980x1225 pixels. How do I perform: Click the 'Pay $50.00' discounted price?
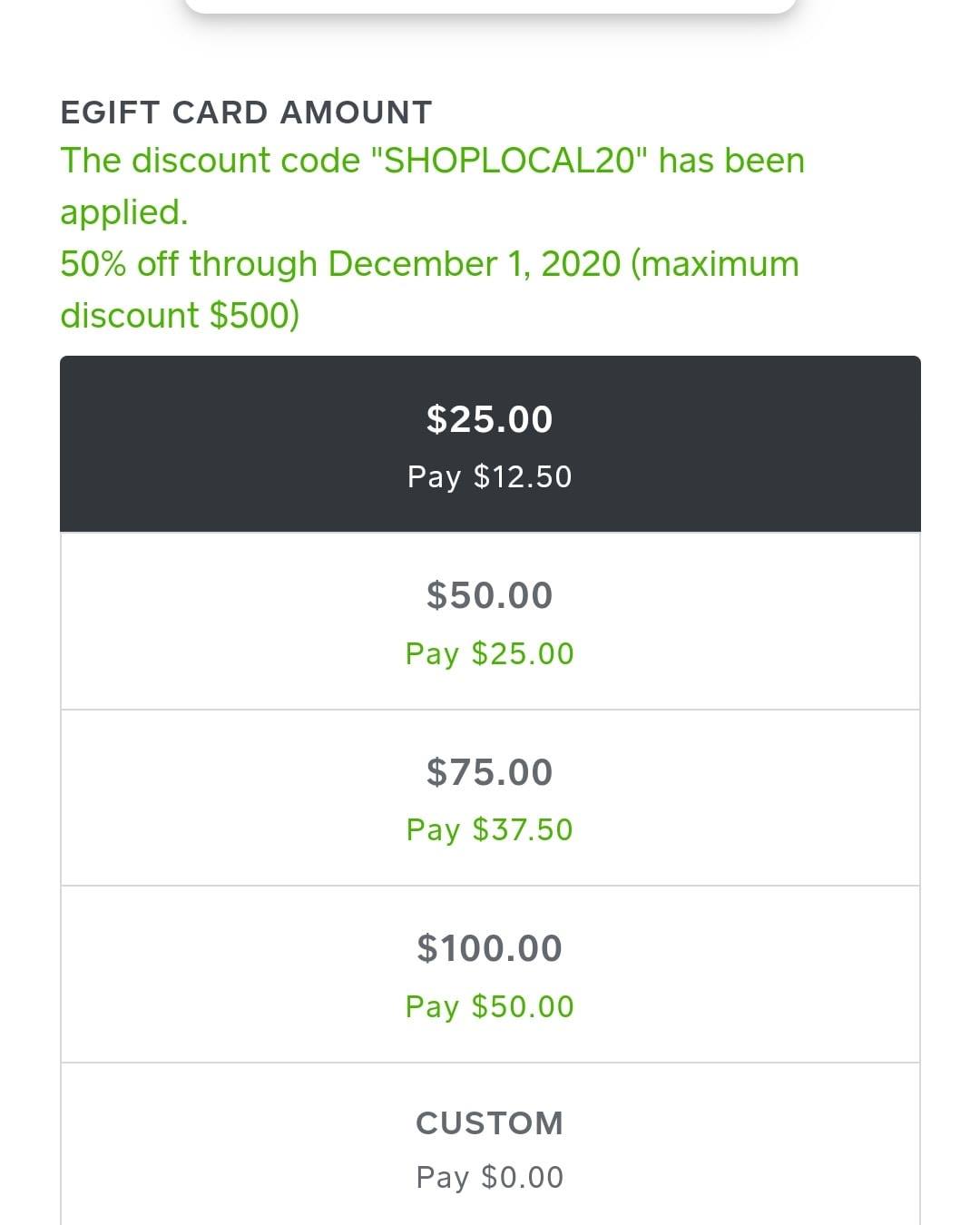[490, 1006]
